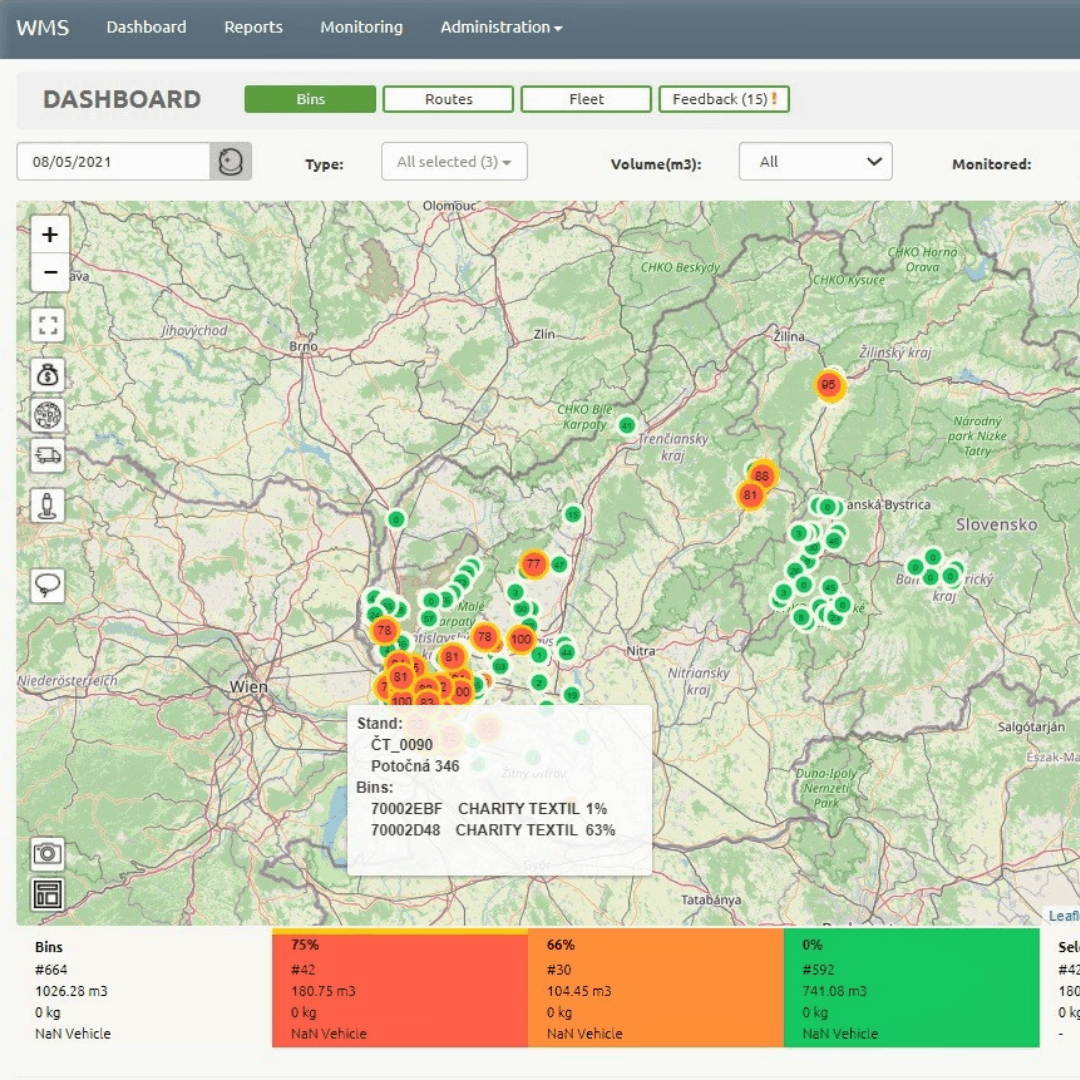Open the Volume(m3) dropdown

pos(815,162)
